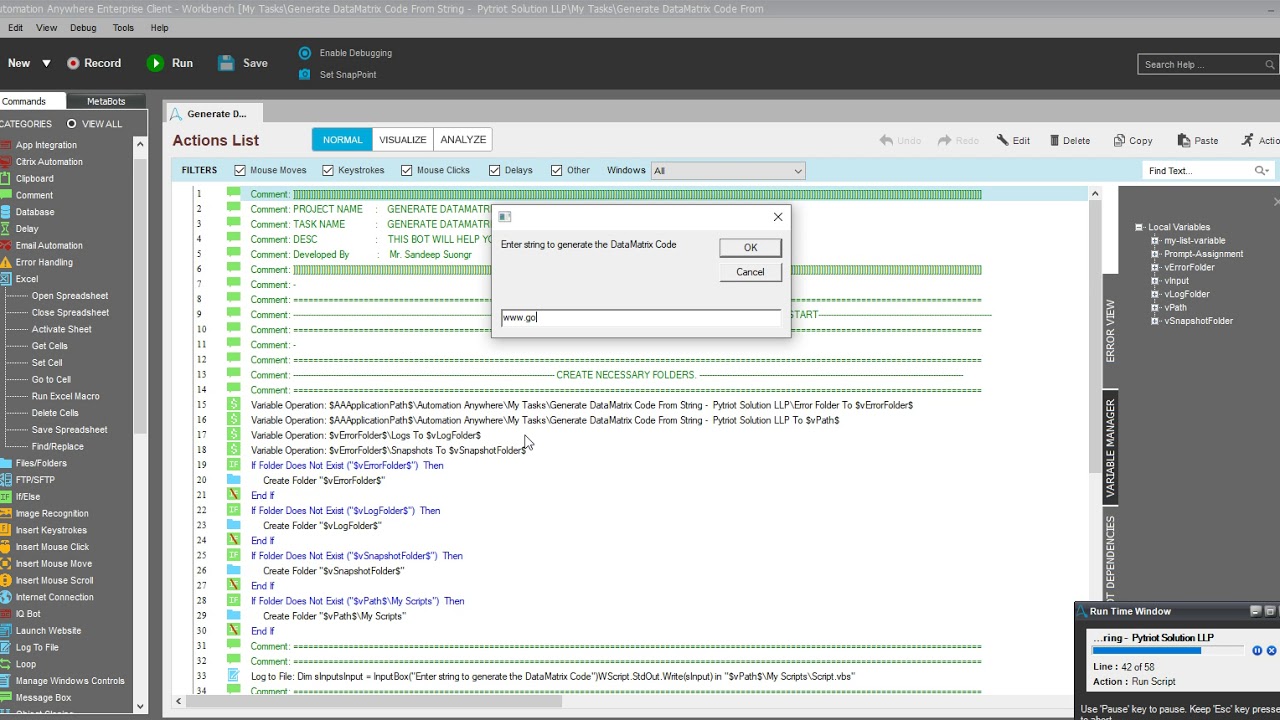The width and height of the screenshot is (1280, 720).
Task: Open the Edit menu
Action: tap(15, 28)
